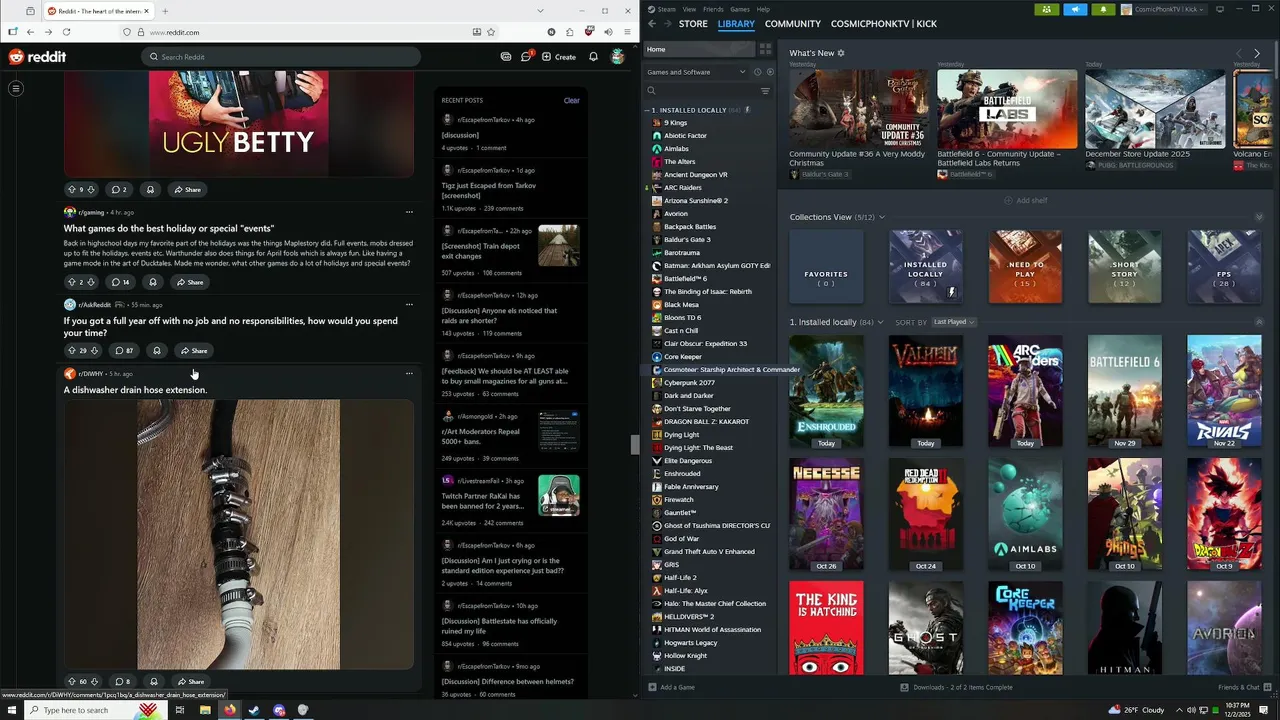Viewport: 1280px width, 720px height.
Task: Open Firefox from the Windows taskbar
Action: pyautogui.click(x=229, y=710)
